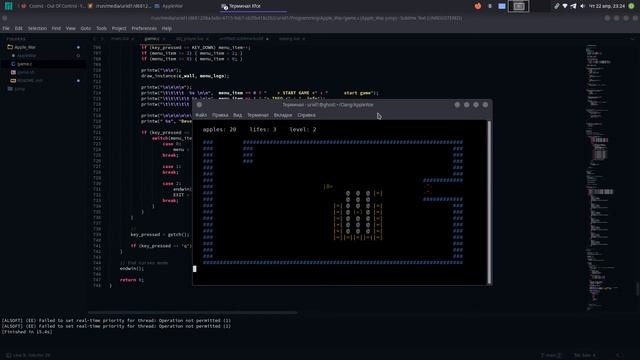Viewport: 640px width, 360px height.
Task: Switch to the AppleWar taskbar window button
Action: point(169,6)
